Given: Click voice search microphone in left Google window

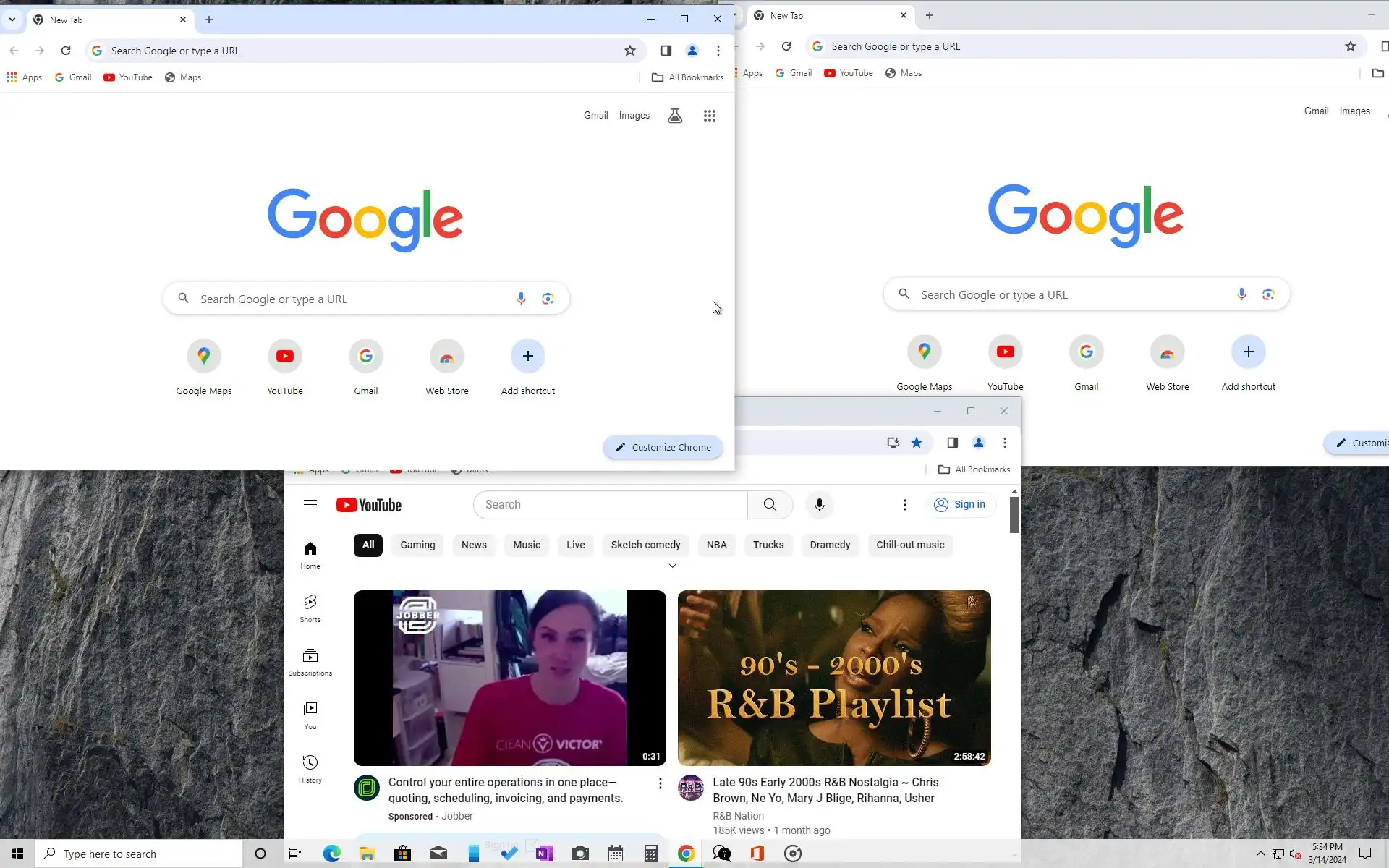Looking at the screenshot, I should coord(521,299).
